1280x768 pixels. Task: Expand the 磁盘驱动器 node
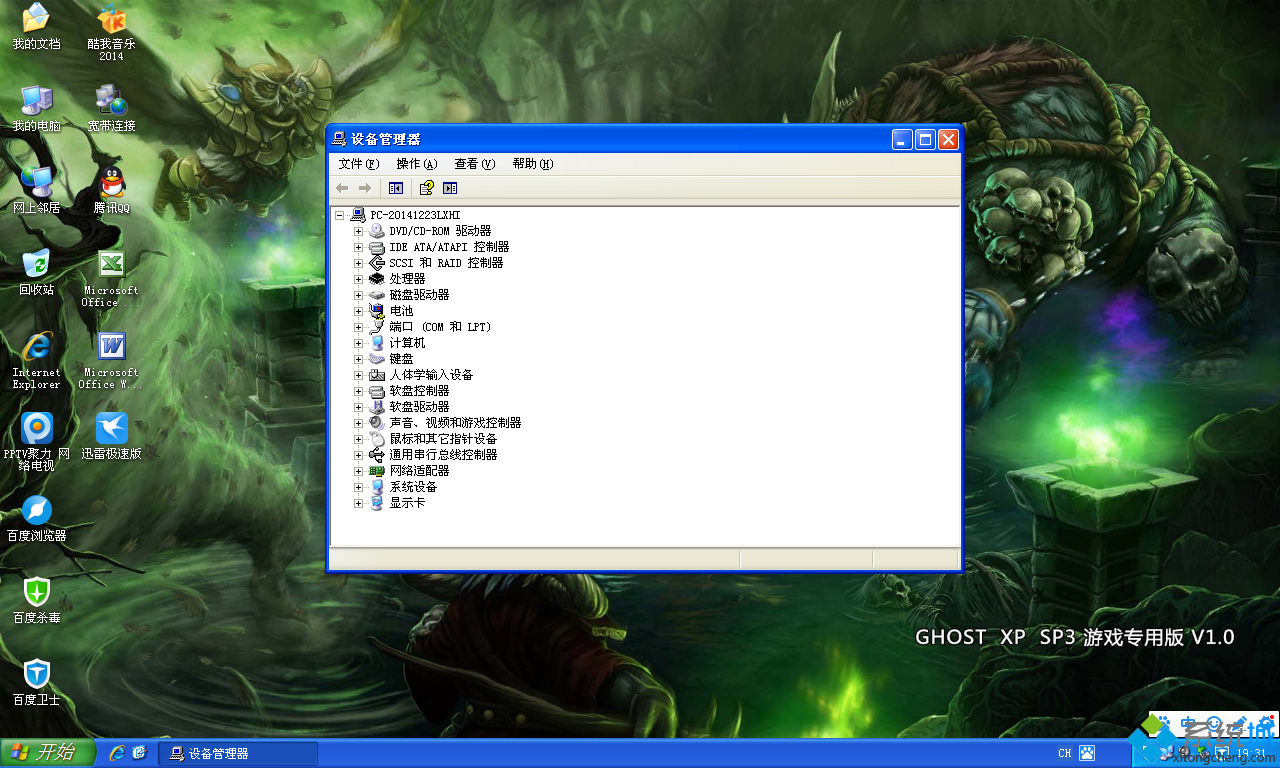pos(359,295)
